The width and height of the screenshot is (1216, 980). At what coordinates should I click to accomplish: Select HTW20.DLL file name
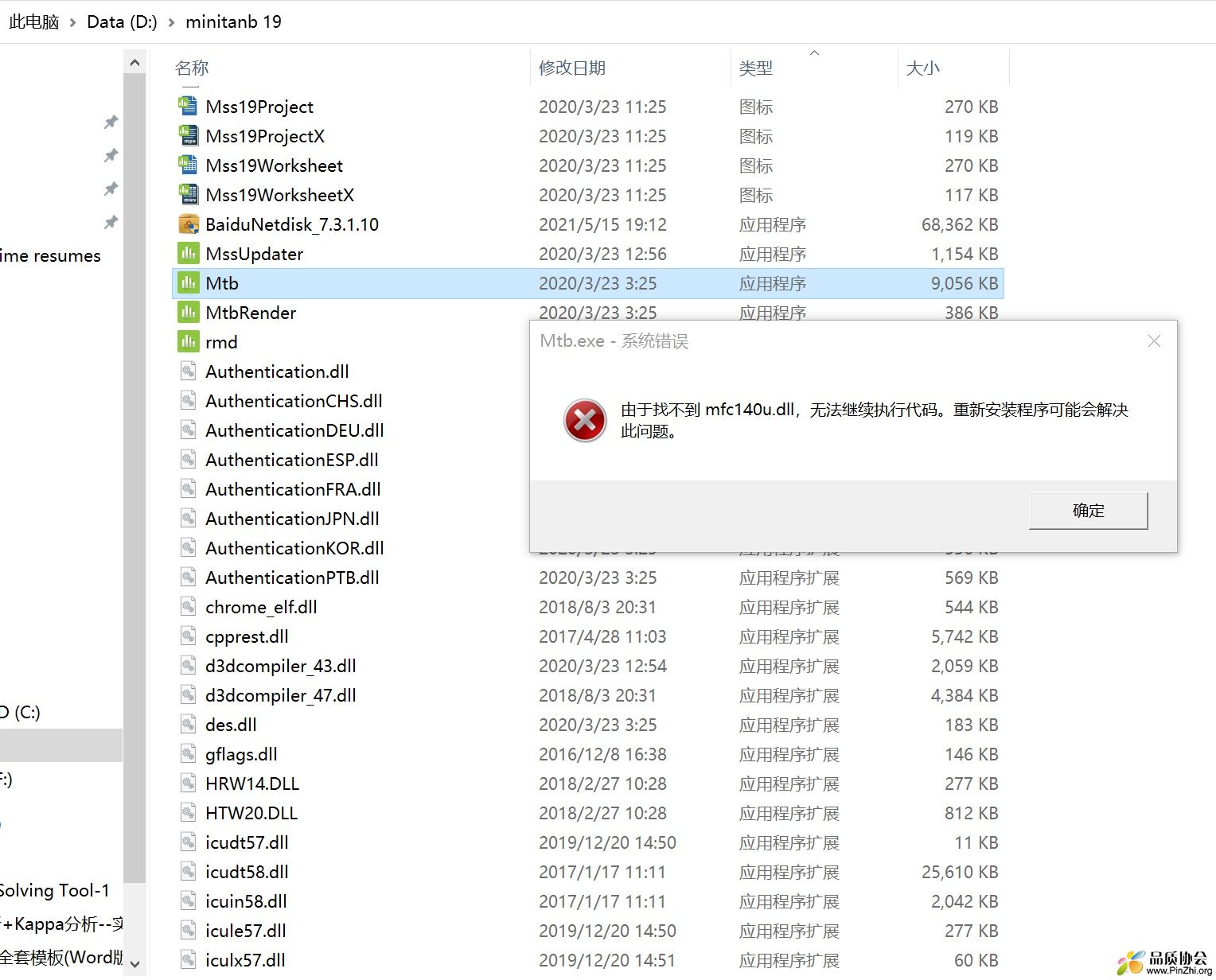pos(251,813)
